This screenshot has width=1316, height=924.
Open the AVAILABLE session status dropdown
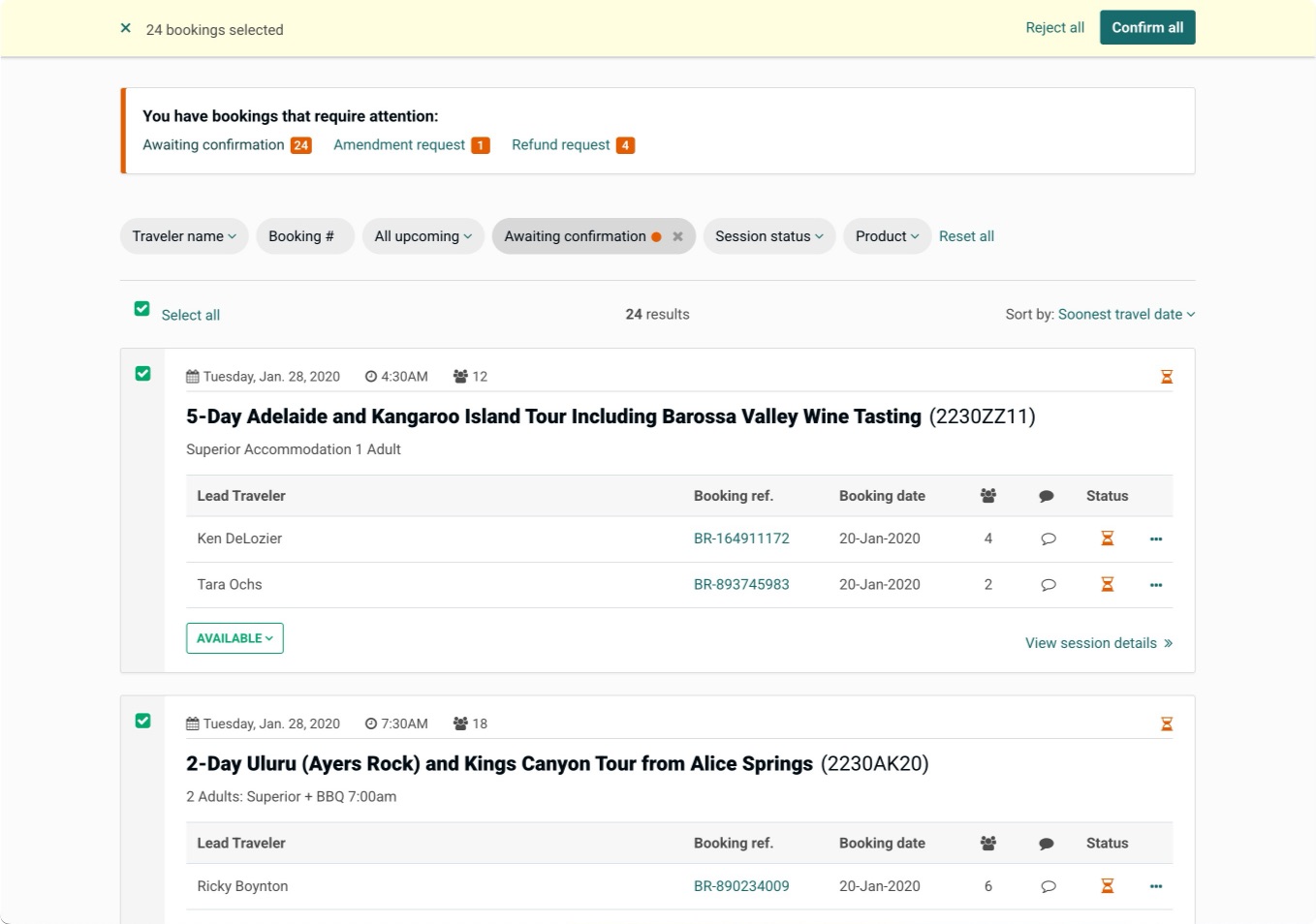[235, 638]
